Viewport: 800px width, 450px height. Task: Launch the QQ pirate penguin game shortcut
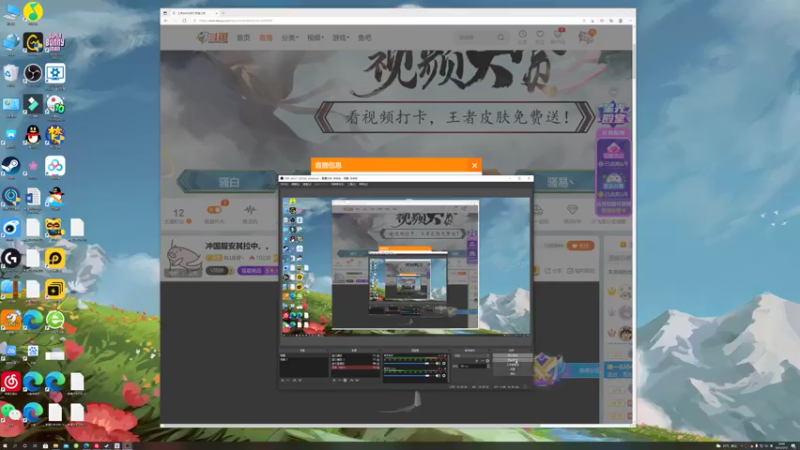click(55, 197)
